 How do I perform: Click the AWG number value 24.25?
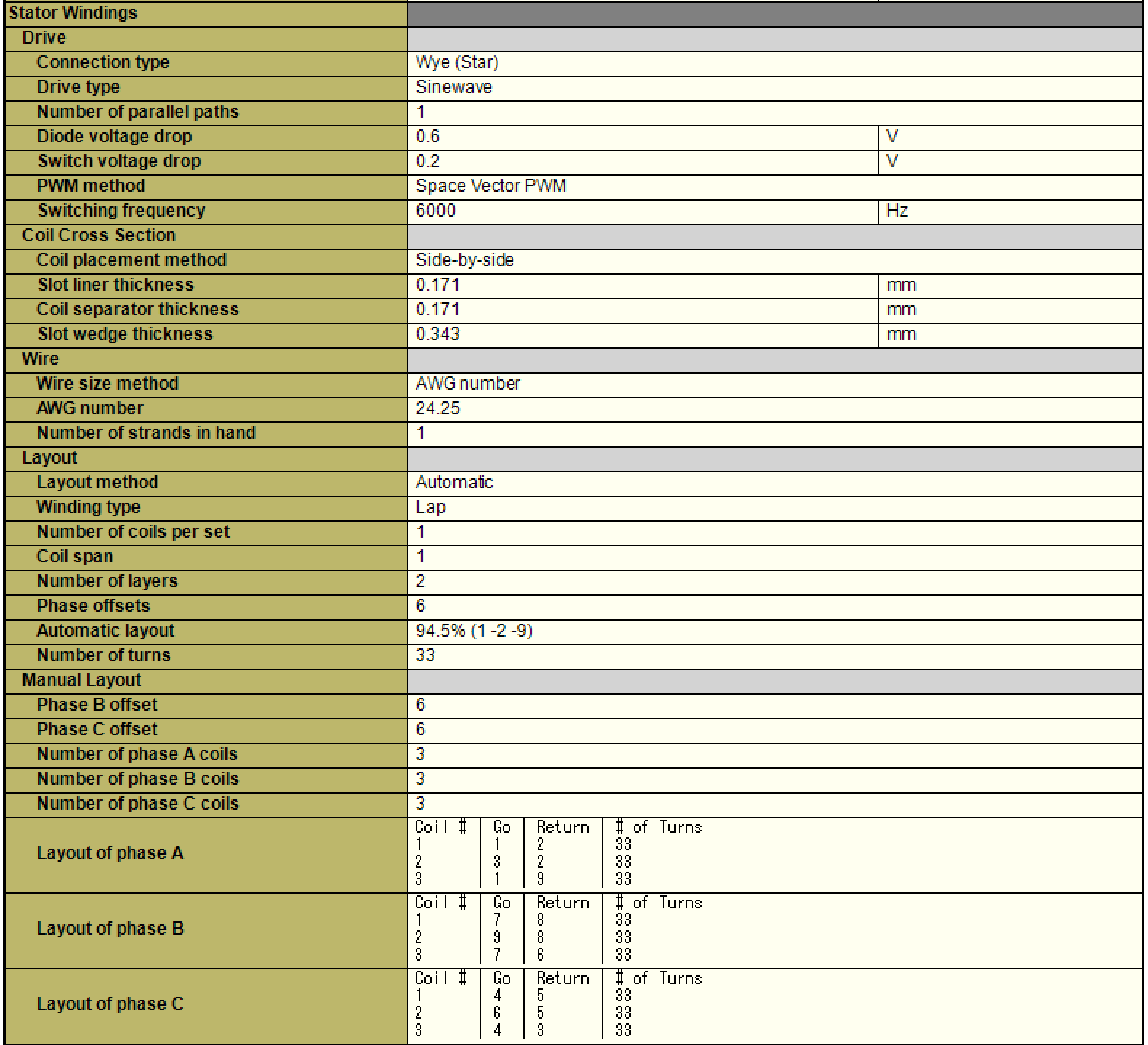pyautogui.click(x=437, y=408)
